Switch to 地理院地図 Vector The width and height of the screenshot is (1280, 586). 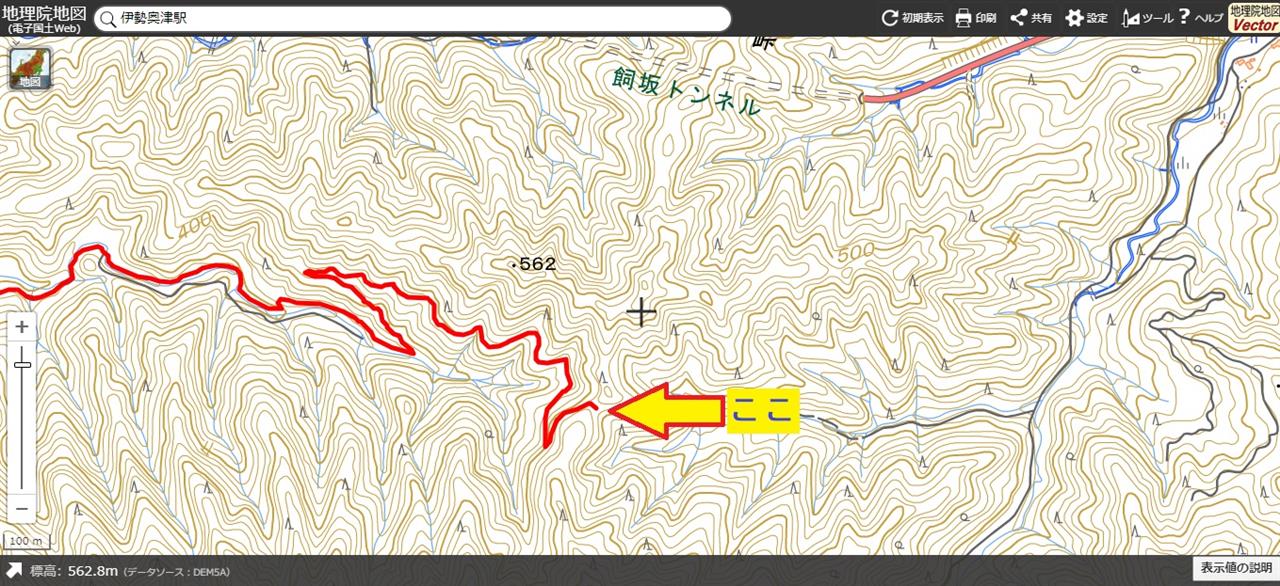click(1253, 18)
